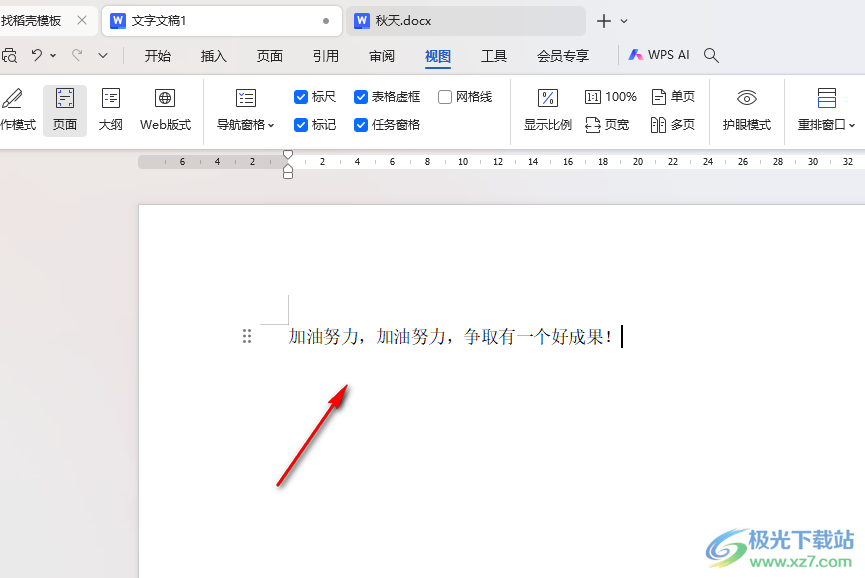Switch to the 文字文稿1 document tab
The width and height of the screenshot is (865, 578).
[x=221, y=21]
